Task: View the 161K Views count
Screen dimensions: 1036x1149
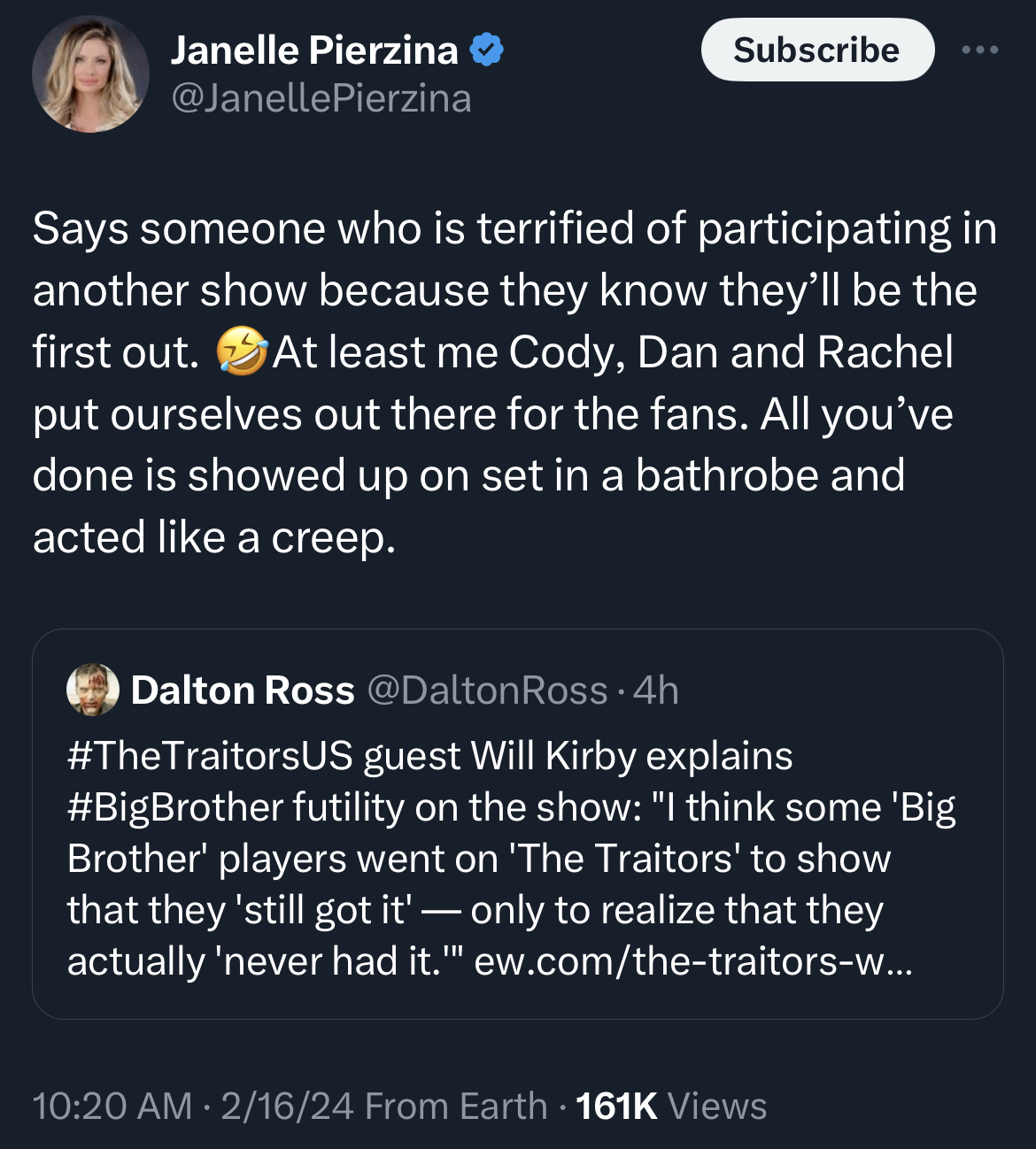Action: [x=671, y=1107]
